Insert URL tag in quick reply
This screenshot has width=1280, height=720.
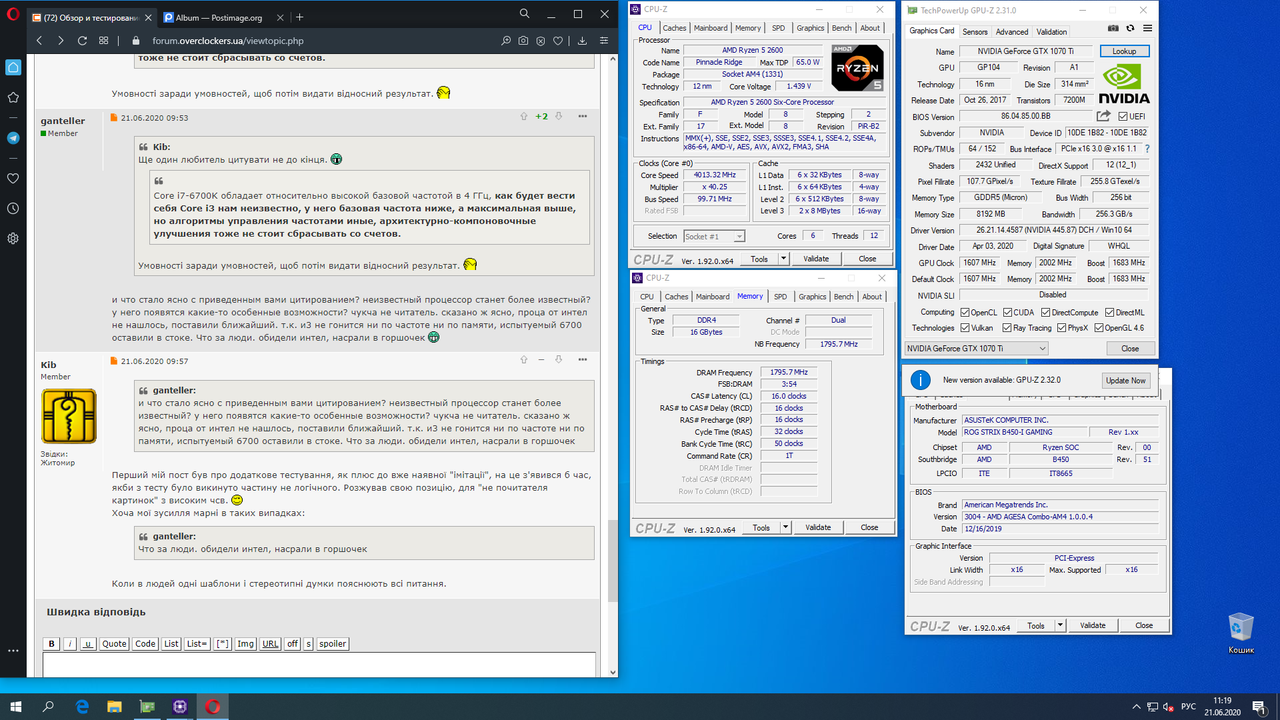(x=270, y=644)
